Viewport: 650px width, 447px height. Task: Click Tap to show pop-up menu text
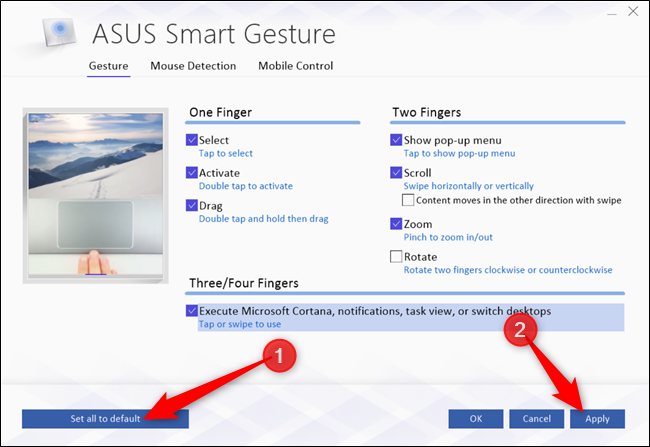459,153
